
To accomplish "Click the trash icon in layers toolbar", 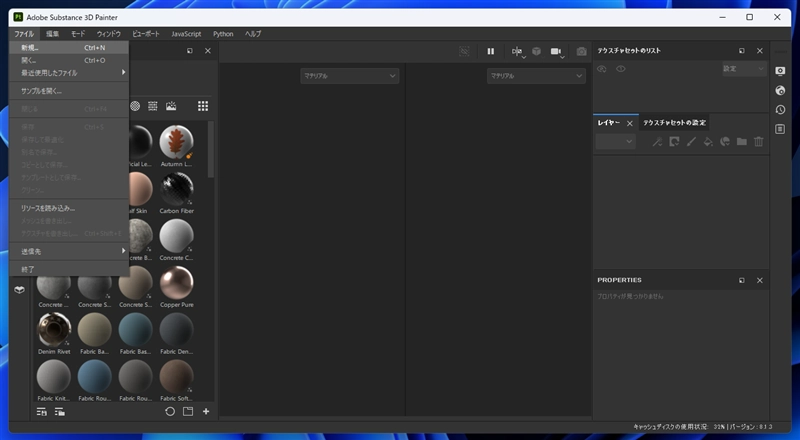I will click(760, 142).
